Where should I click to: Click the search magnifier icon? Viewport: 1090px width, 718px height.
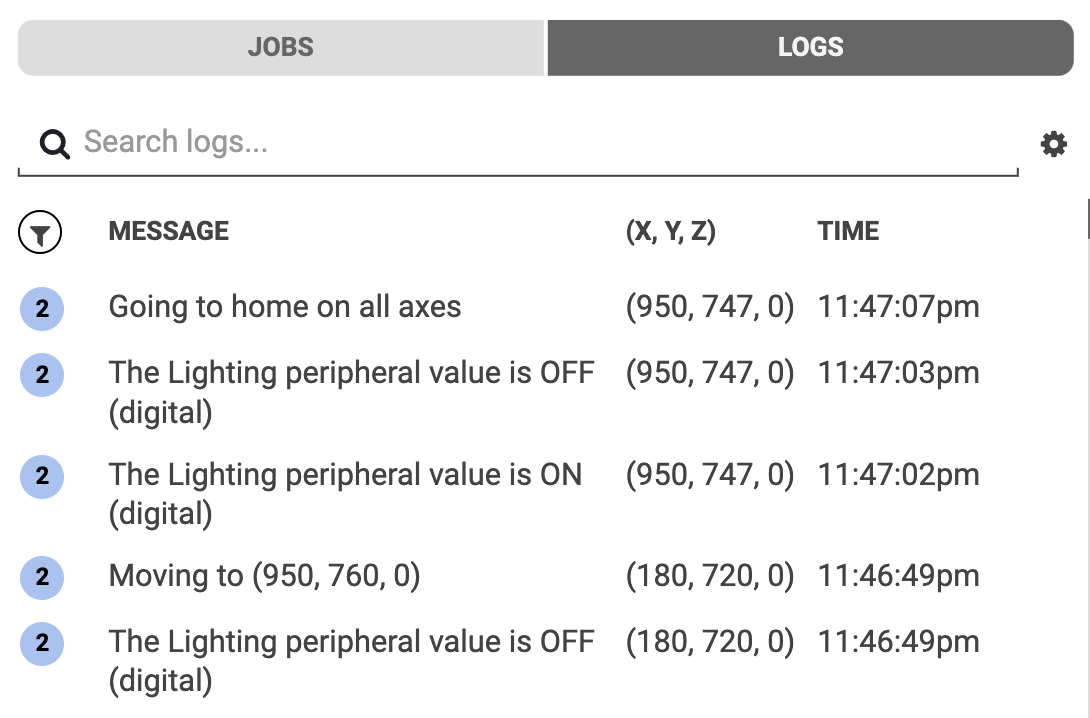[55, 144]
